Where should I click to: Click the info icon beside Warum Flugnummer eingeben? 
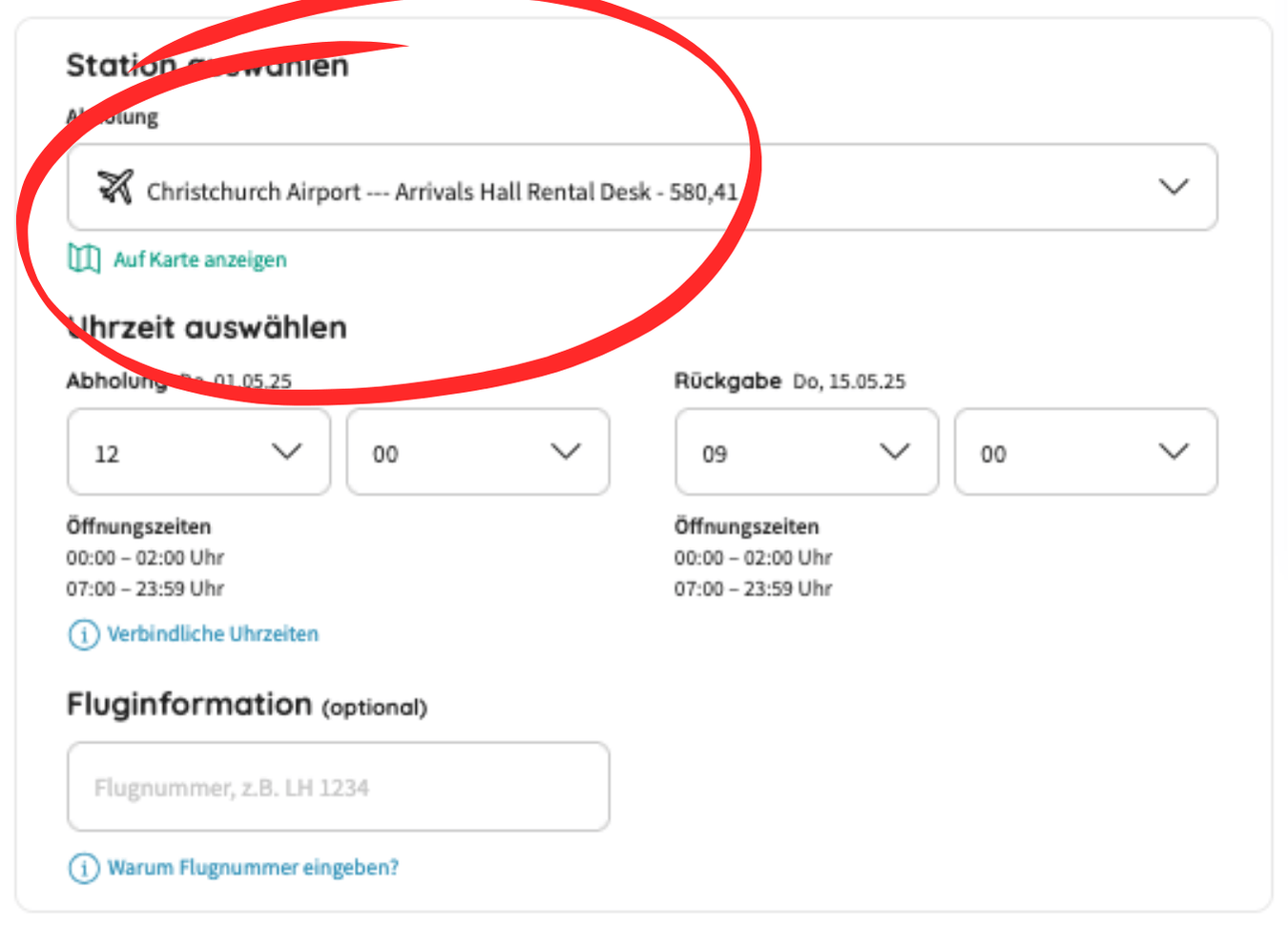(x=84, y=868)
